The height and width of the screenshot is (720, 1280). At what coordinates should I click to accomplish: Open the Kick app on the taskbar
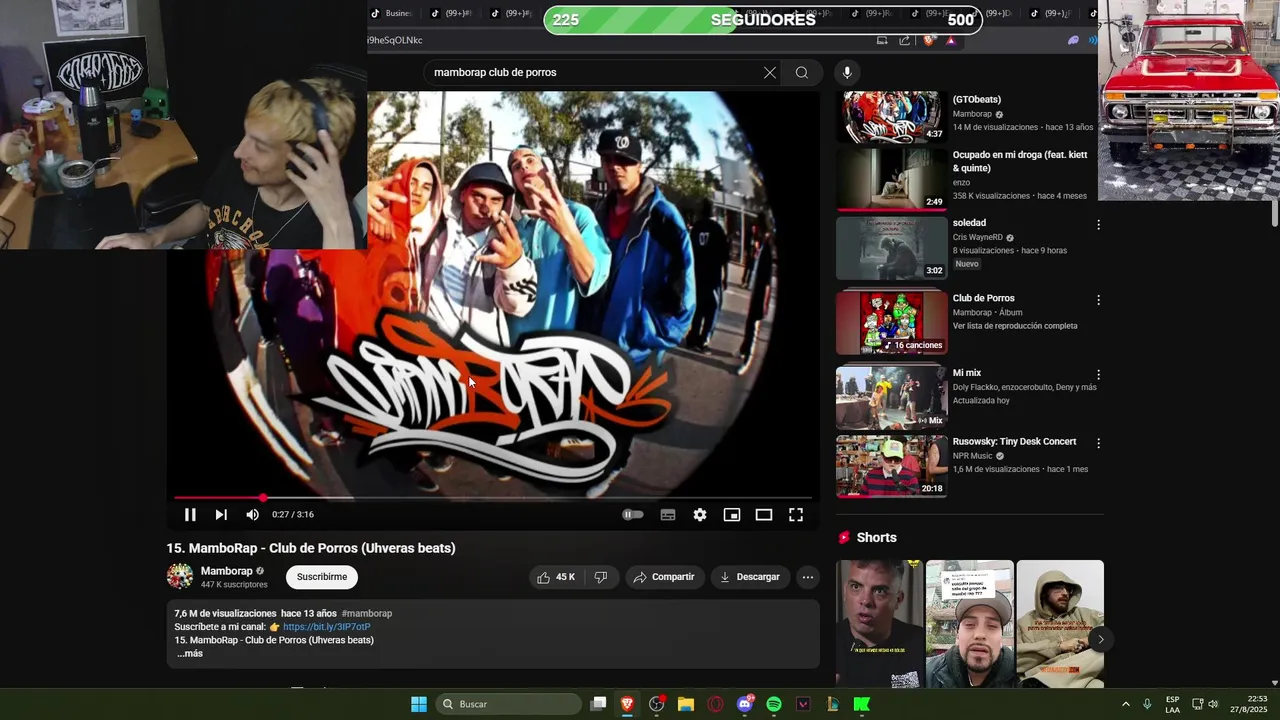point(862,704)
